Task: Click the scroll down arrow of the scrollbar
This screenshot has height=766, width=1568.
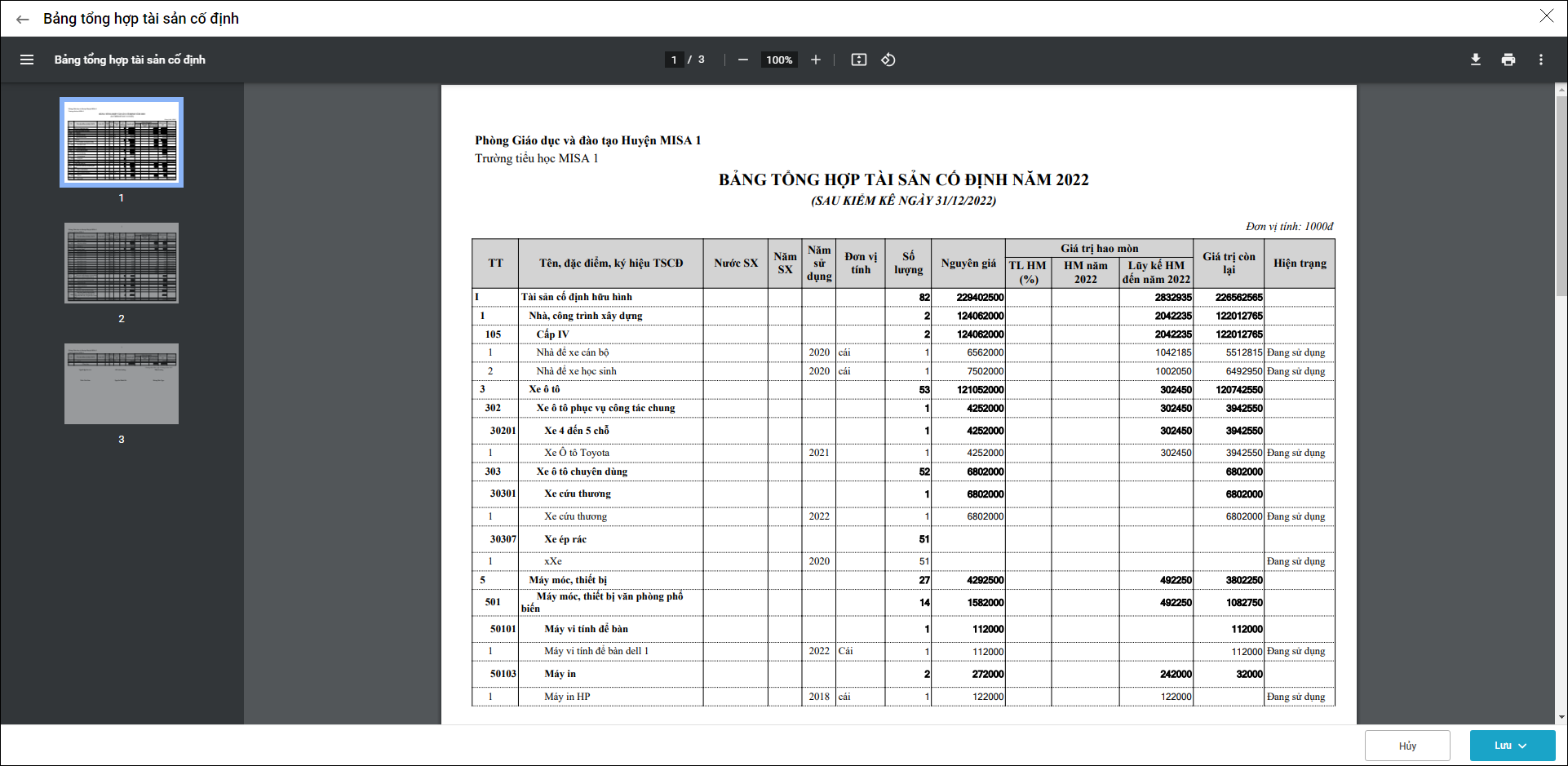Action: [1561, 717]
